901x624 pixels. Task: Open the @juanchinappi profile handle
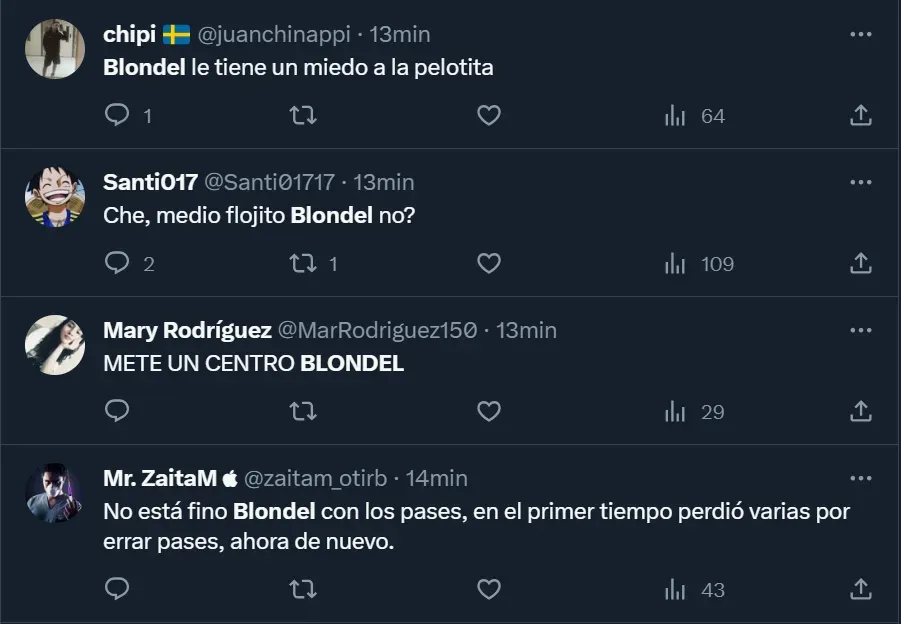275,34
